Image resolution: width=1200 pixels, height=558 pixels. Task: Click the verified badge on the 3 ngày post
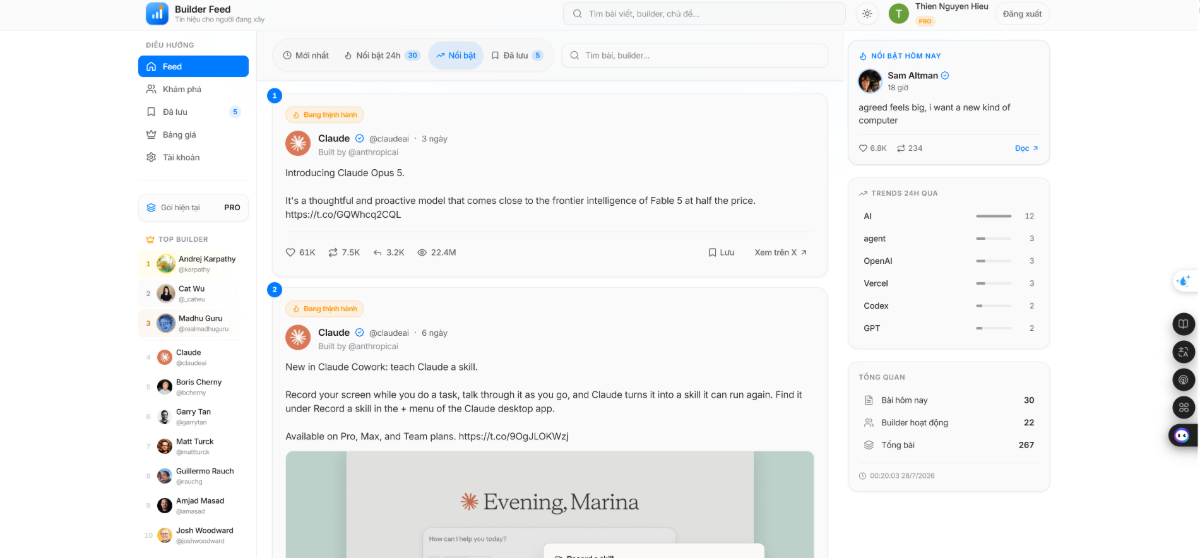359,138
